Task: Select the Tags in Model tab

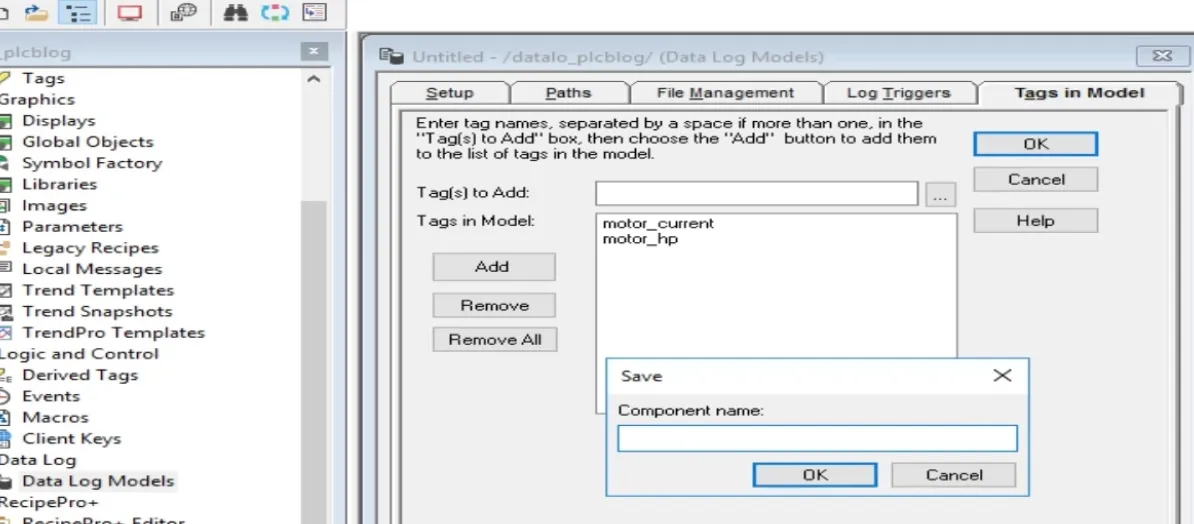Action: click(1079, 93)
